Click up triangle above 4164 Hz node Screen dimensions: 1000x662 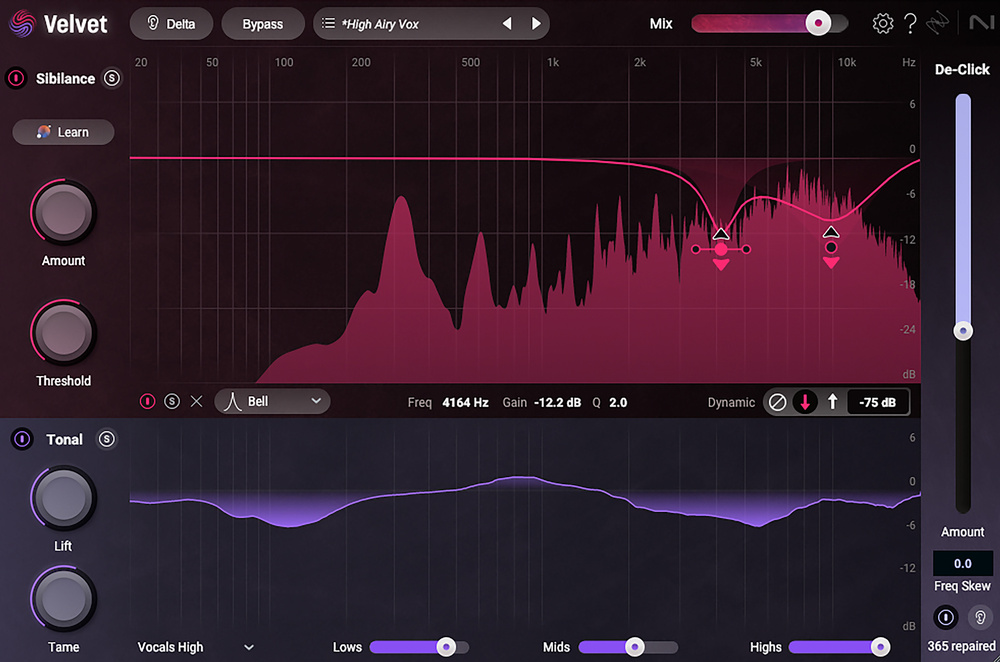coord(721,233)
